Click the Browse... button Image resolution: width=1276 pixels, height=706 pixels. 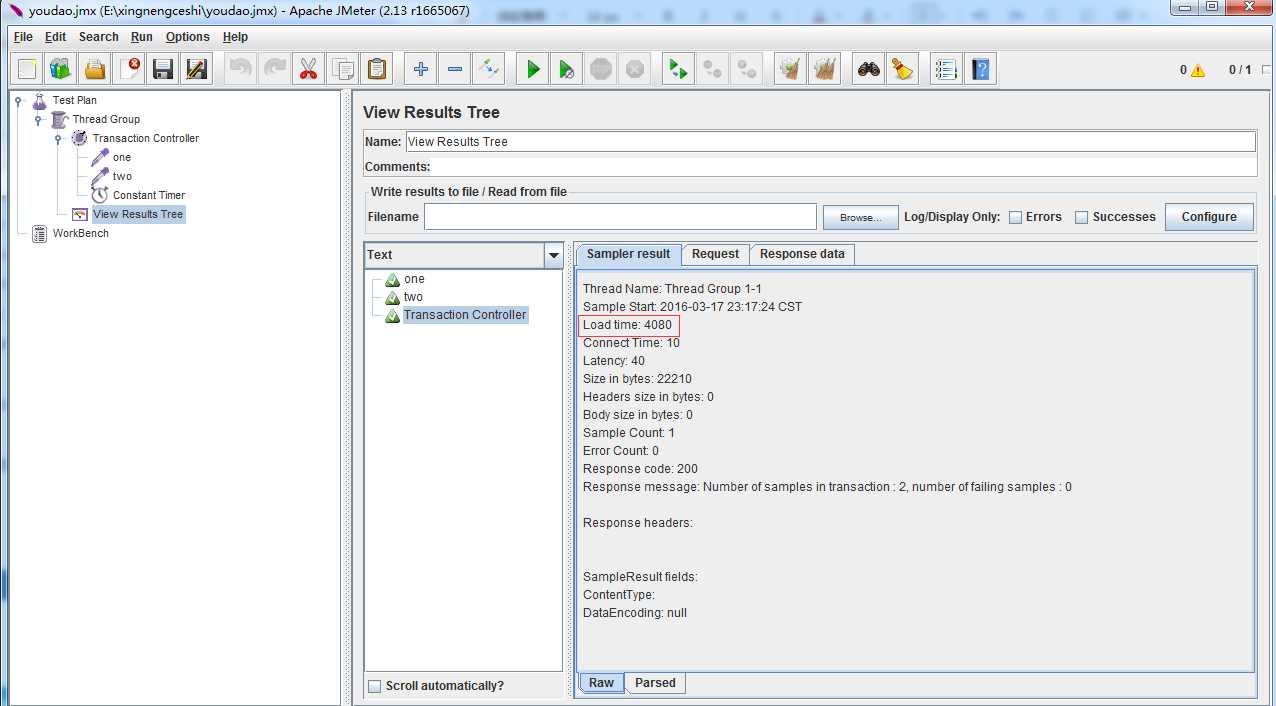click(x=861, y=217)
